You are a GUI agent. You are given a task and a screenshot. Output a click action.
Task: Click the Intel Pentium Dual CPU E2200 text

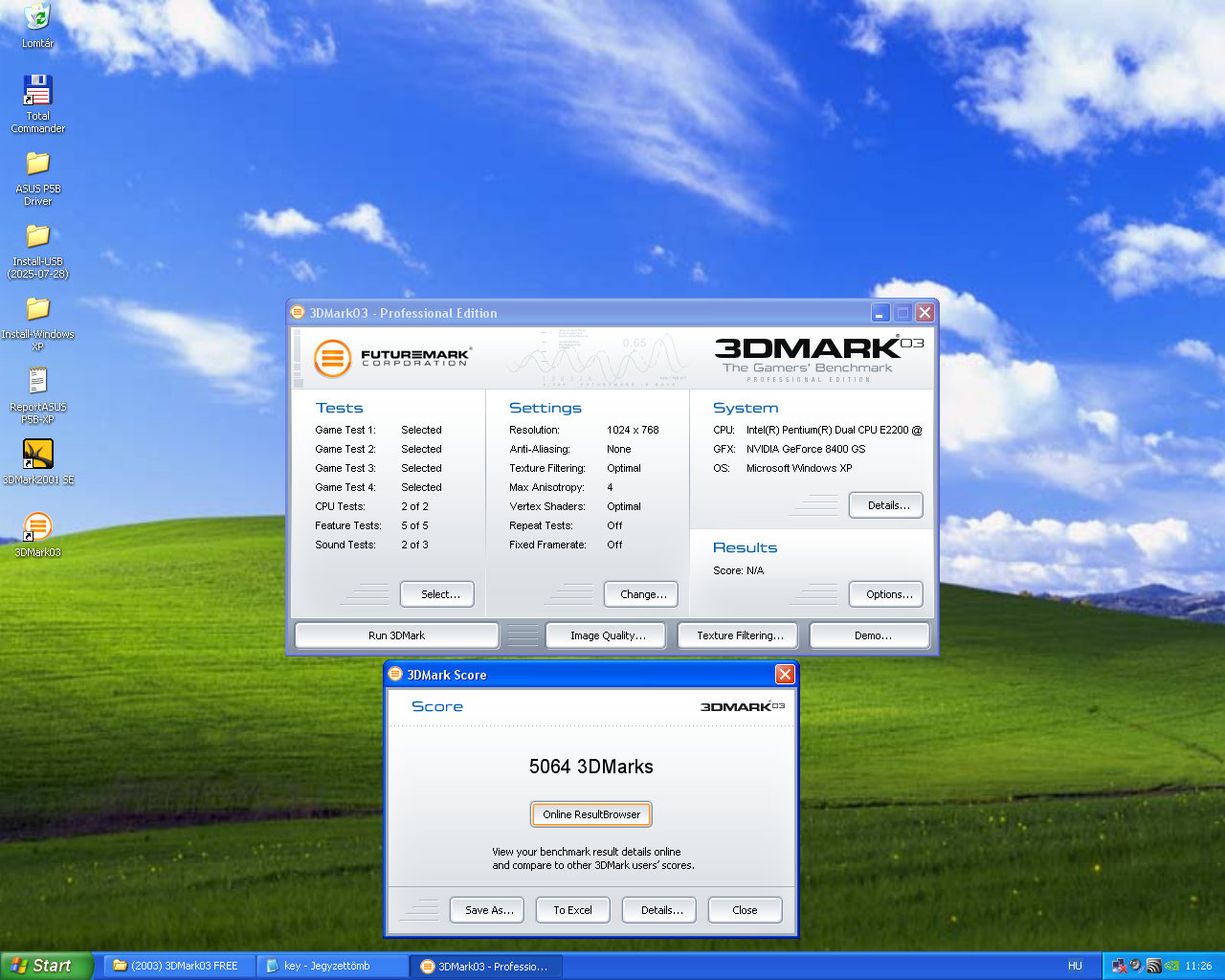coord(835,430)
